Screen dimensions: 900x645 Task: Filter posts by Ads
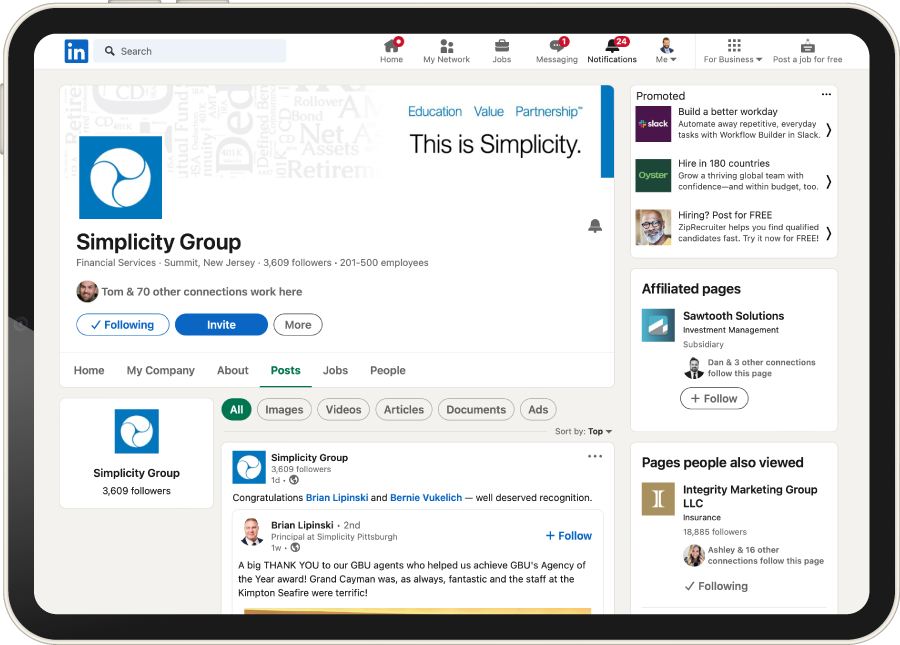click(x=538, y=410)
